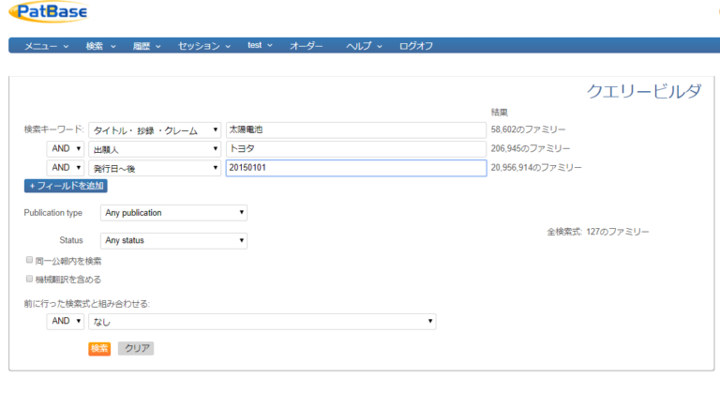Click the 206,945のファミリー result text
The image size is (720, 394).
click(x=530, y=148)
